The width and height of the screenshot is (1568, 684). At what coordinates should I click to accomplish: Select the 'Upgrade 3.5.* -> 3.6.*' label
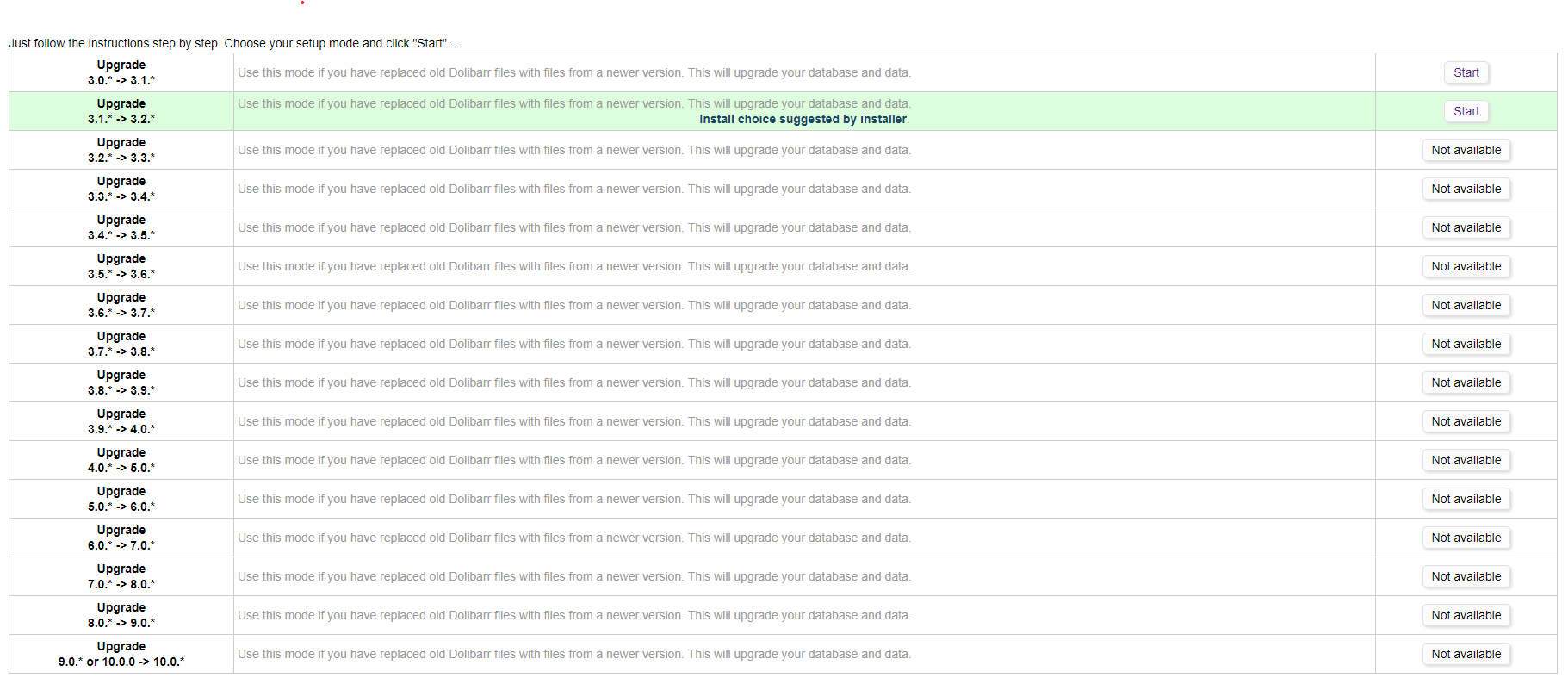pyautogui.click(x=121, y=266)
